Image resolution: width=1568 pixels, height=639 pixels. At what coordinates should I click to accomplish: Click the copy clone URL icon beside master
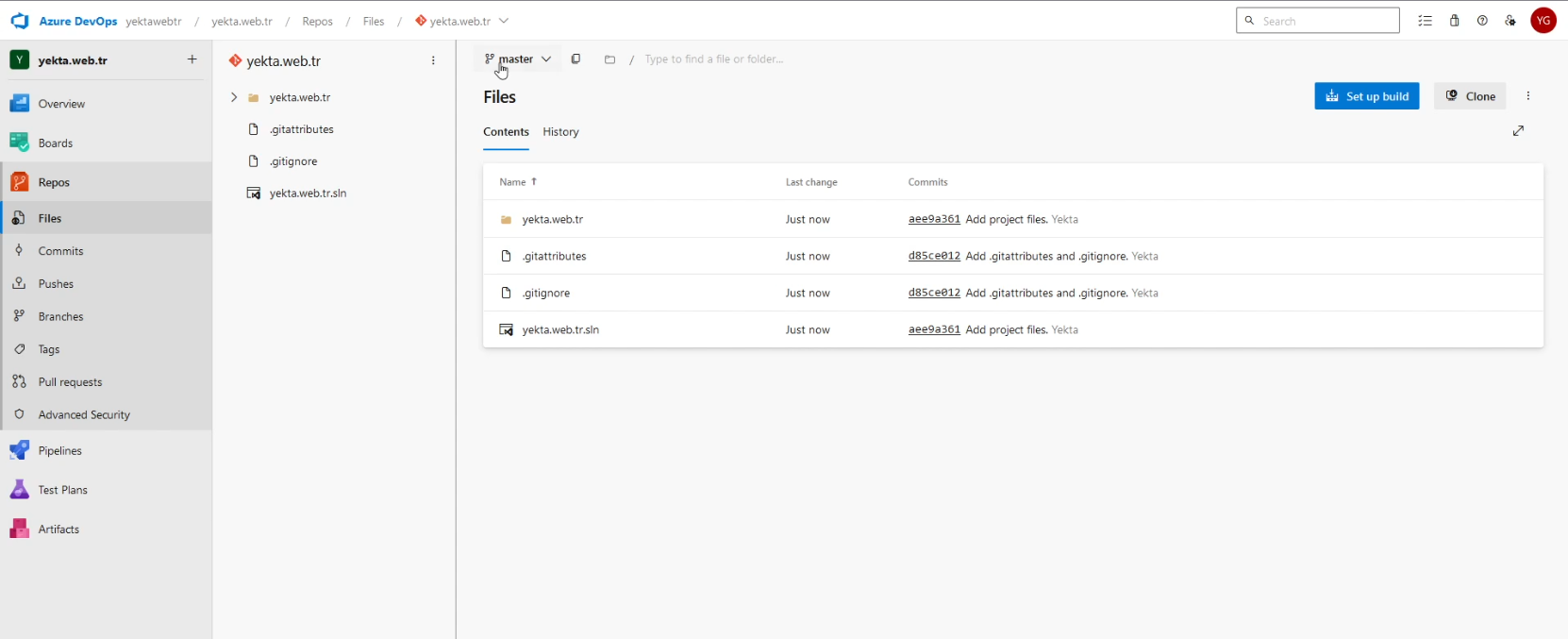575,59
